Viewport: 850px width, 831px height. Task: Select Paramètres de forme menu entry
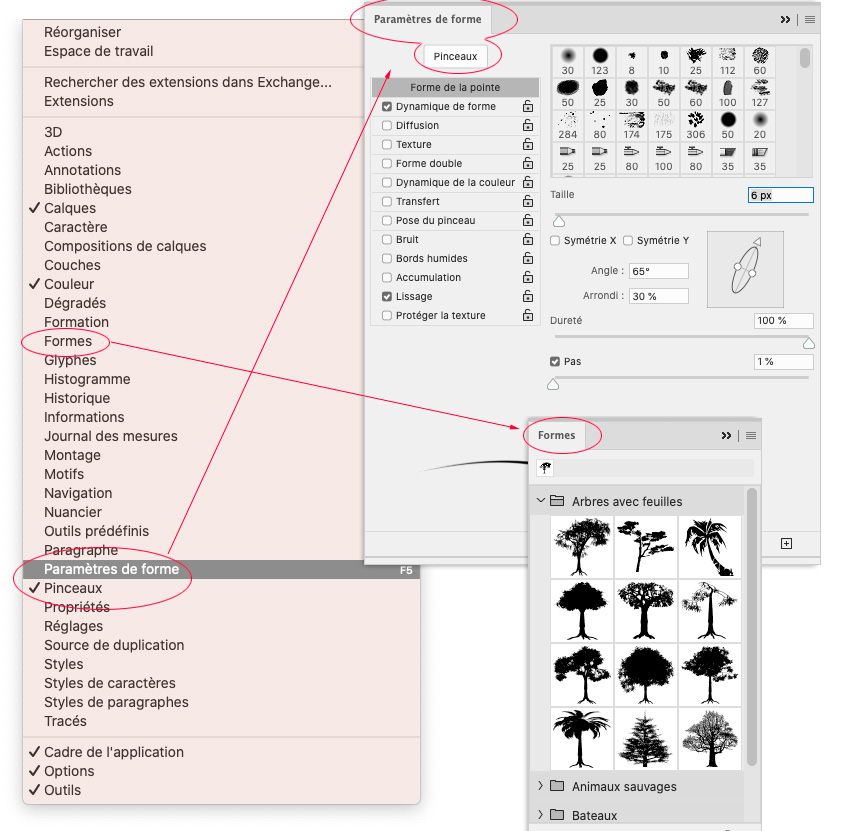click(221, 569)
